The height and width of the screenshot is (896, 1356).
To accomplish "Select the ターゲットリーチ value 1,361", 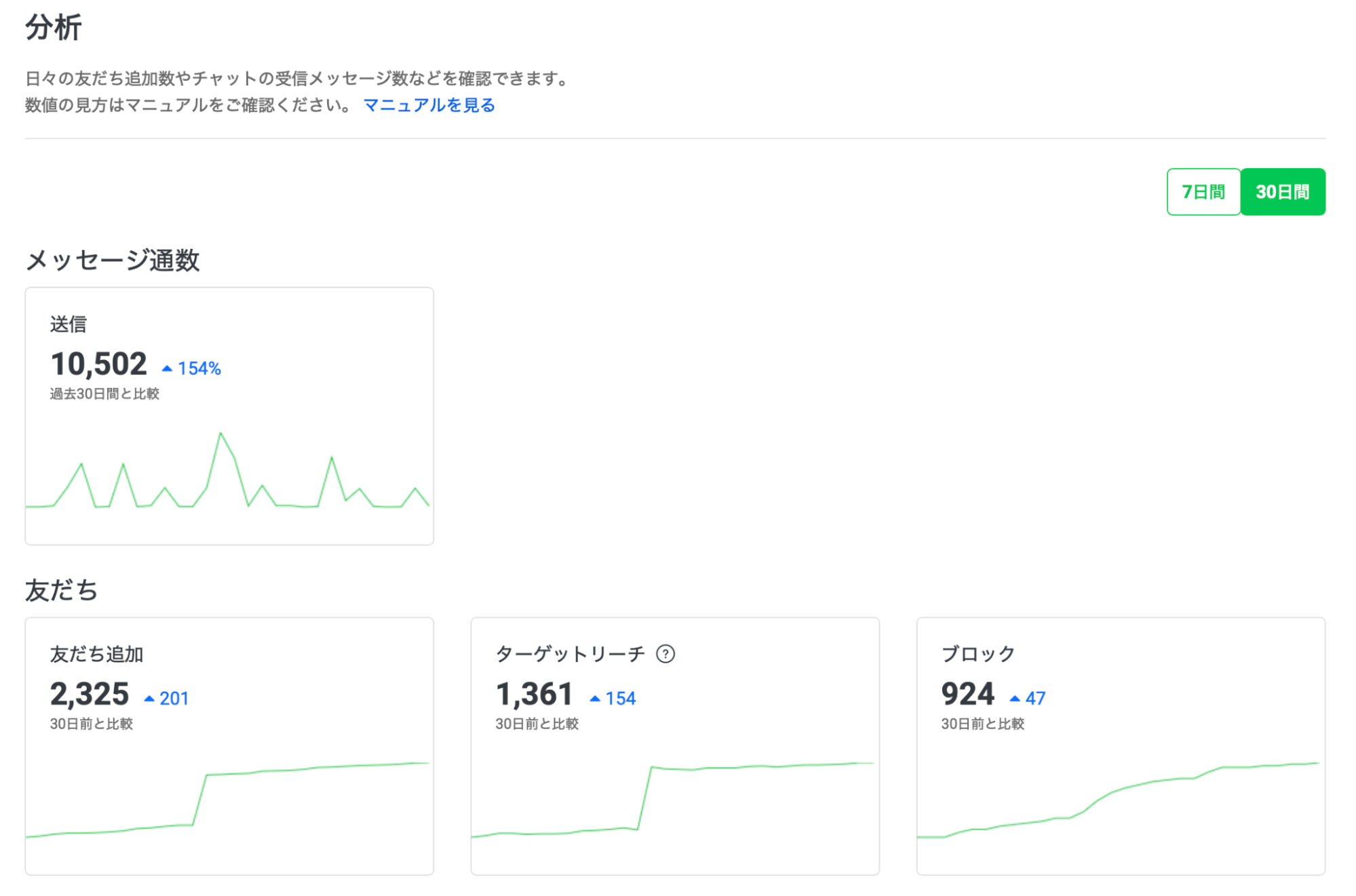I will 535,694.
